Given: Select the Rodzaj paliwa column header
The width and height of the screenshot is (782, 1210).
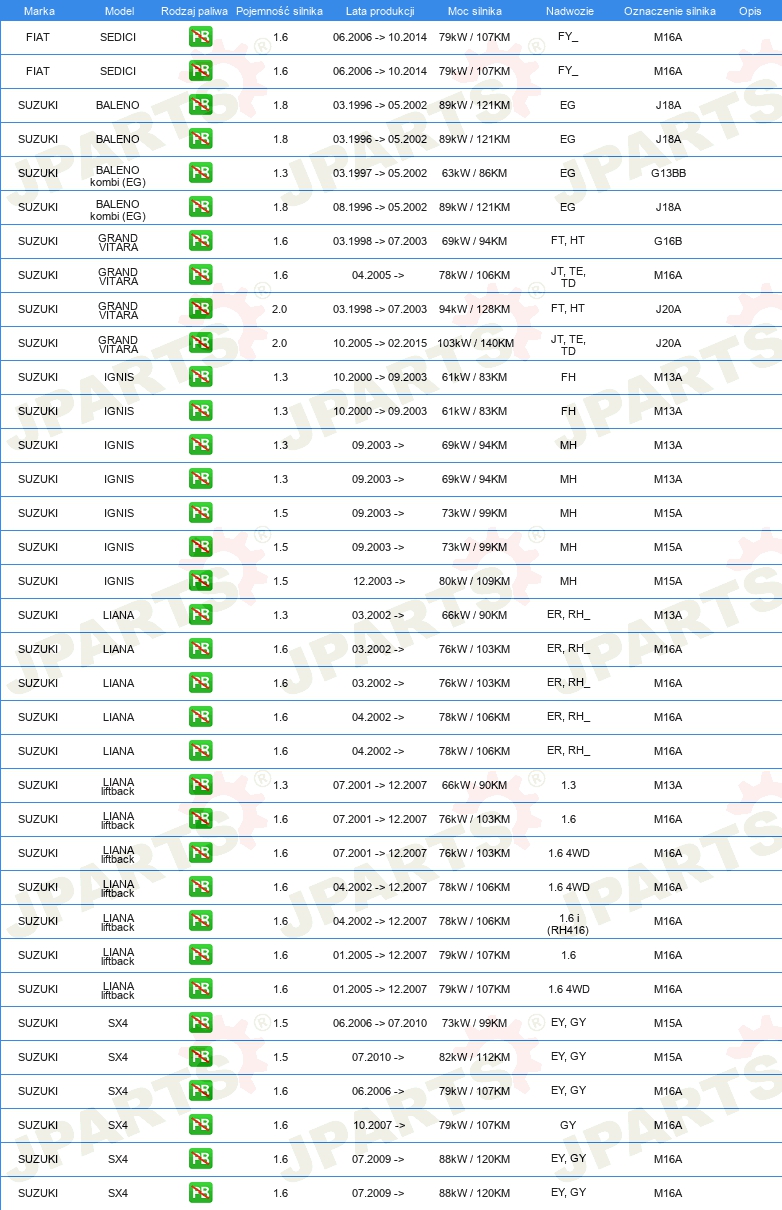Looking at the screenshot, I should tap(194, 11).
